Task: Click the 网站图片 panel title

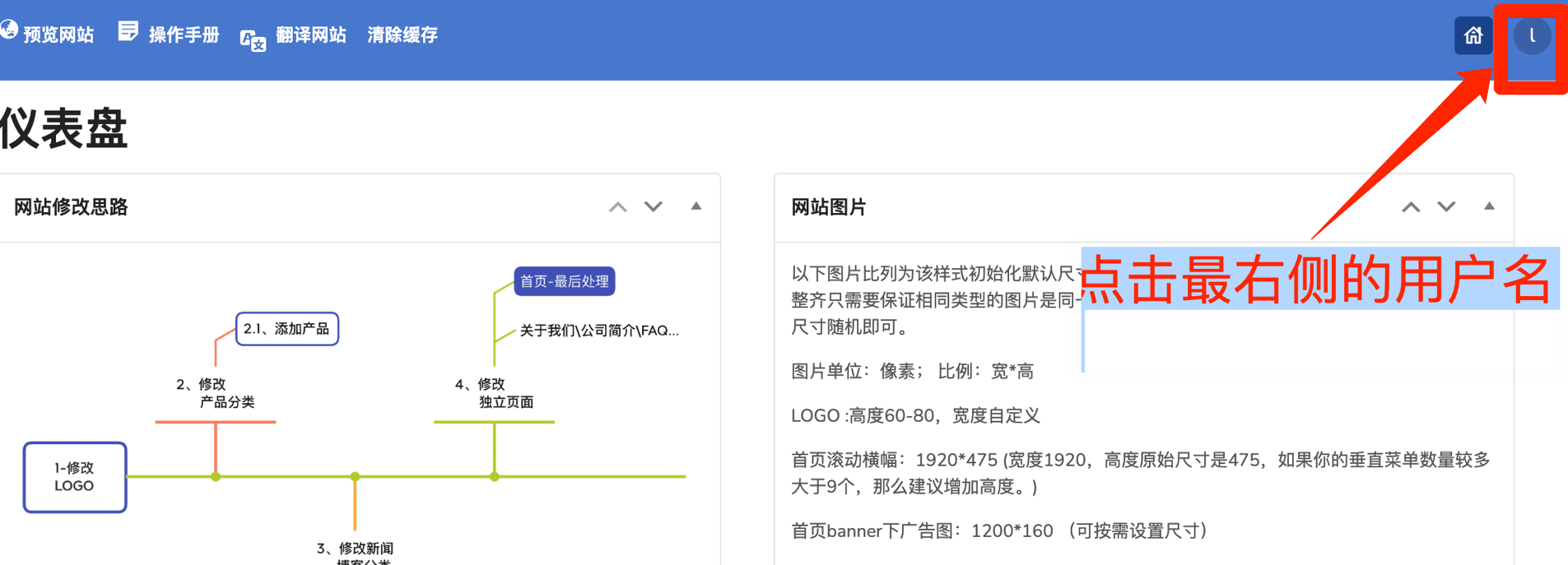Action: point(828,207)
